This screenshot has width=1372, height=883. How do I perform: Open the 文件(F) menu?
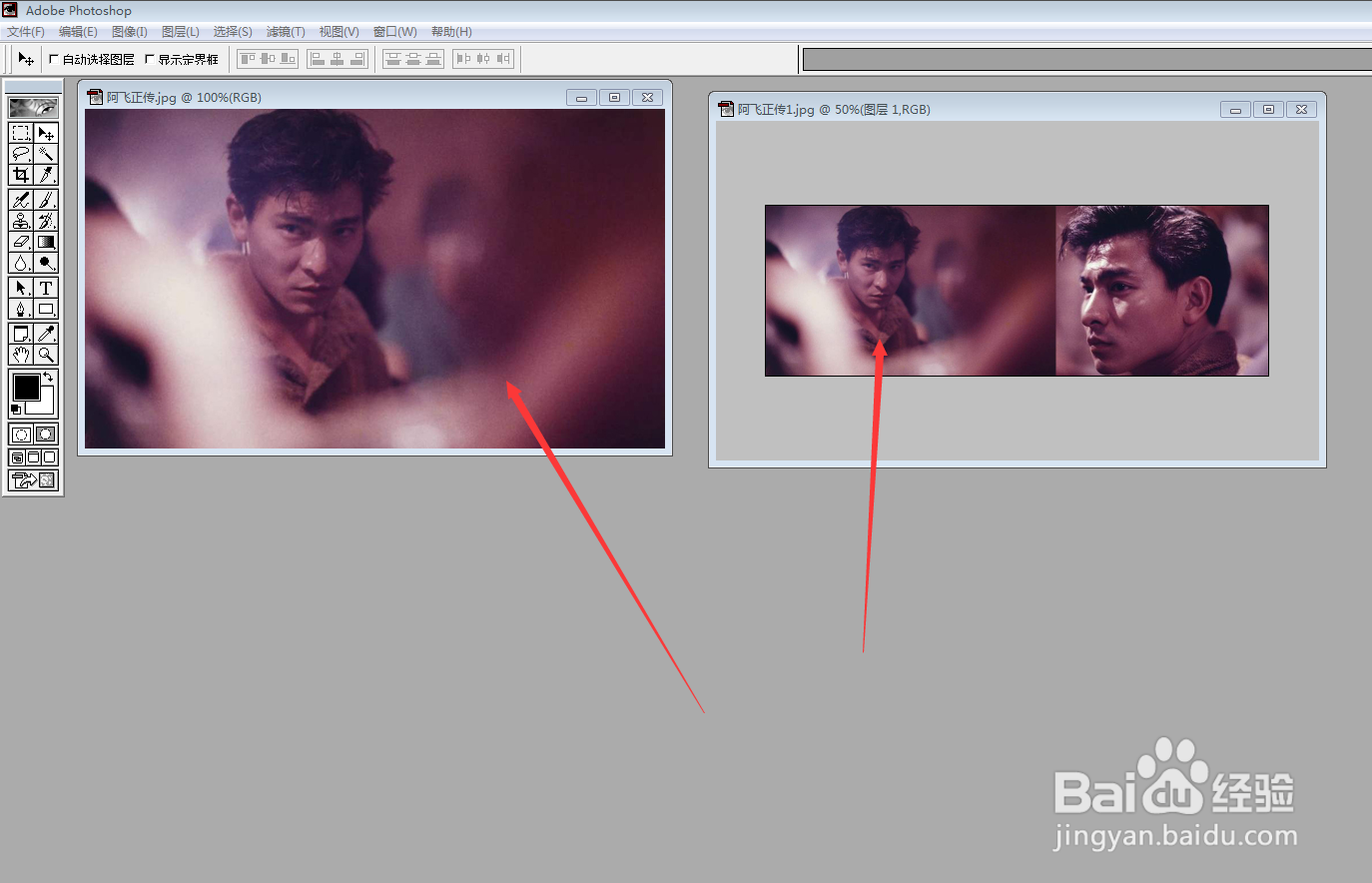pos(26,32)
